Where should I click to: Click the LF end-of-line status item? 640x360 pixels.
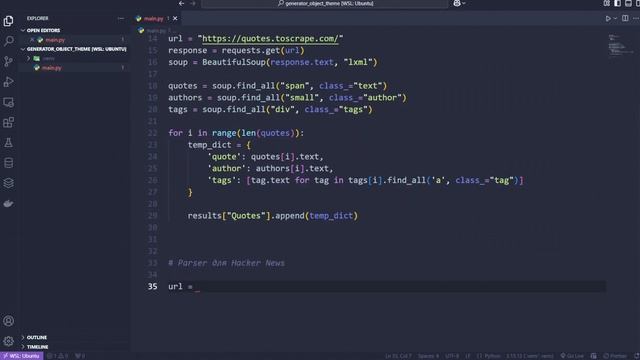click(x=468, y=356)
